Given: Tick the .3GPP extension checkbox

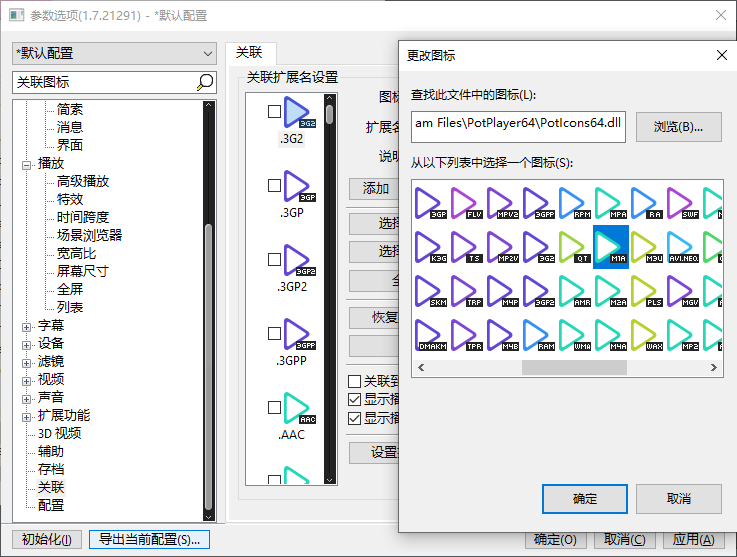Looking at the screenshot, I should [275, 334].
